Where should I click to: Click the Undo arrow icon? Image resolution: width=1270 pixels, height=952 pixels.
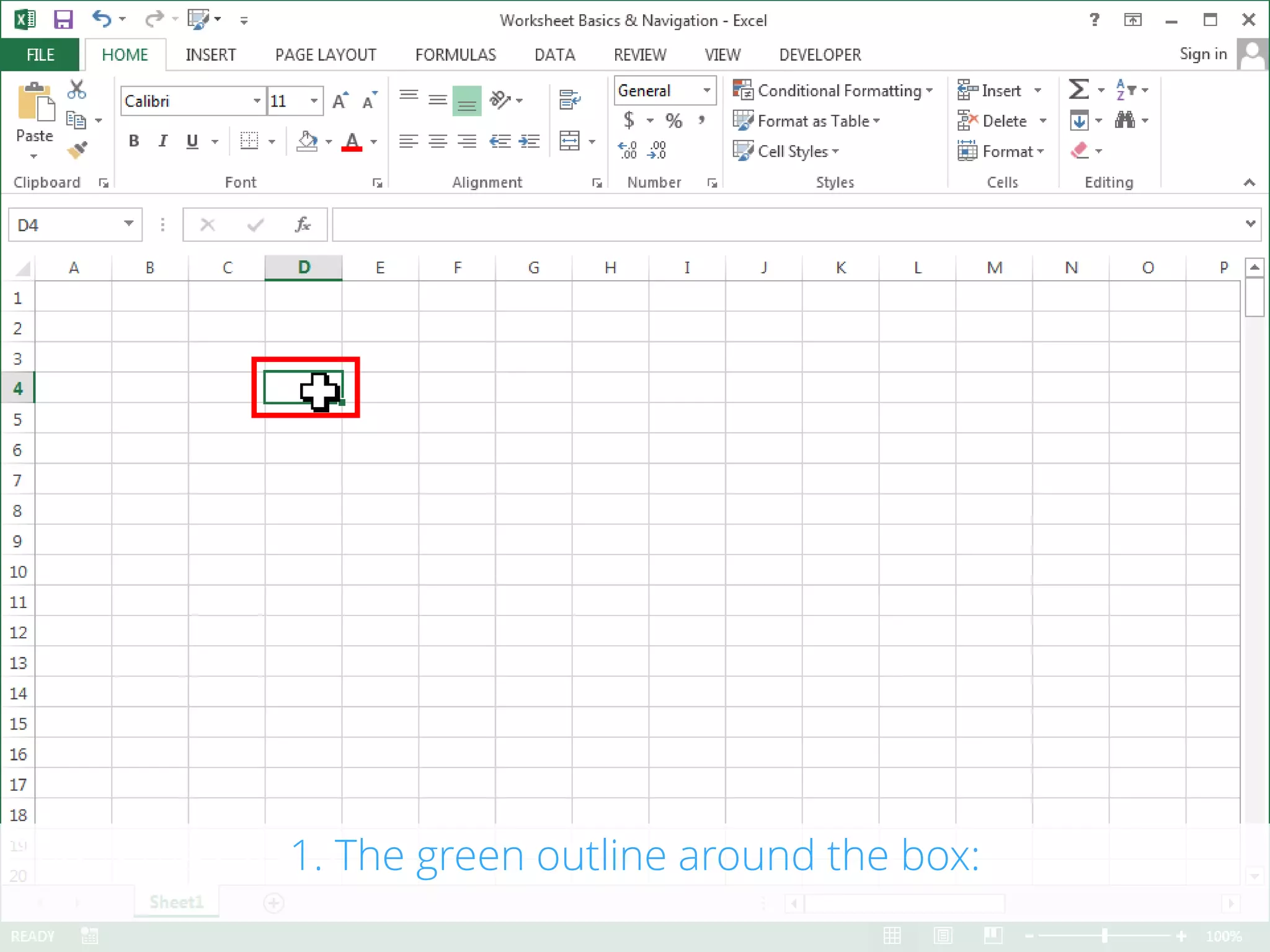point(102,19)
